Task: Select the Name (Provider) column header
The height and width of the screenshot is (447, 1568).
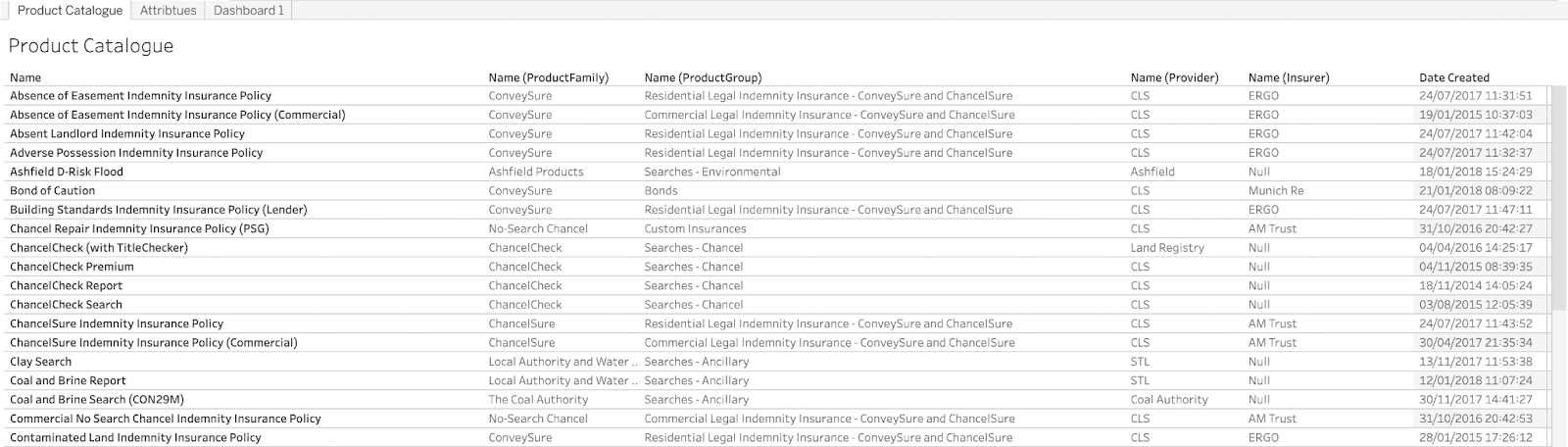Action: [1174, 77]
